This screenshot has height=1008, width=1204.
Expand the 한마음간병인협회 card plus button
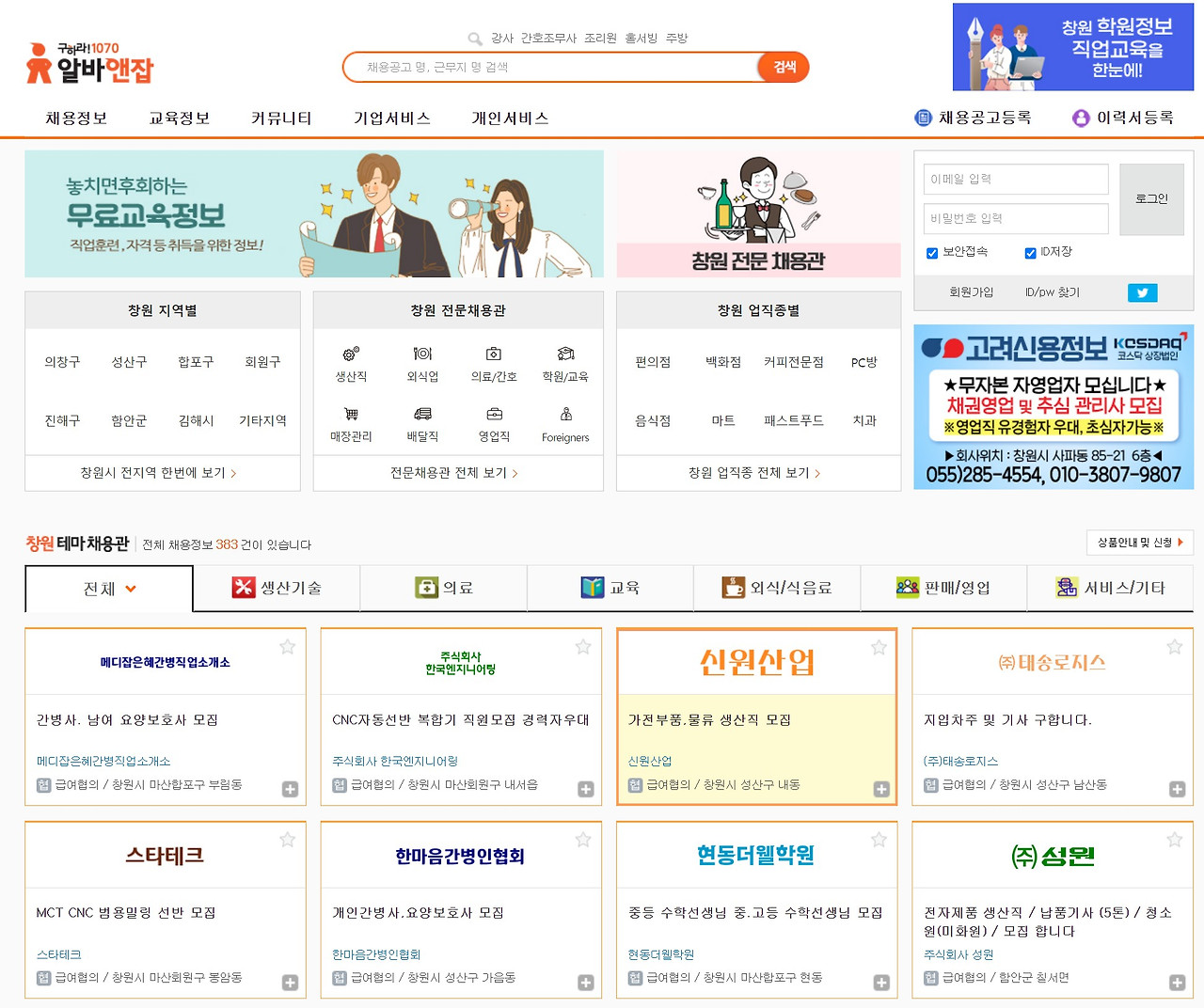[586, 983]
